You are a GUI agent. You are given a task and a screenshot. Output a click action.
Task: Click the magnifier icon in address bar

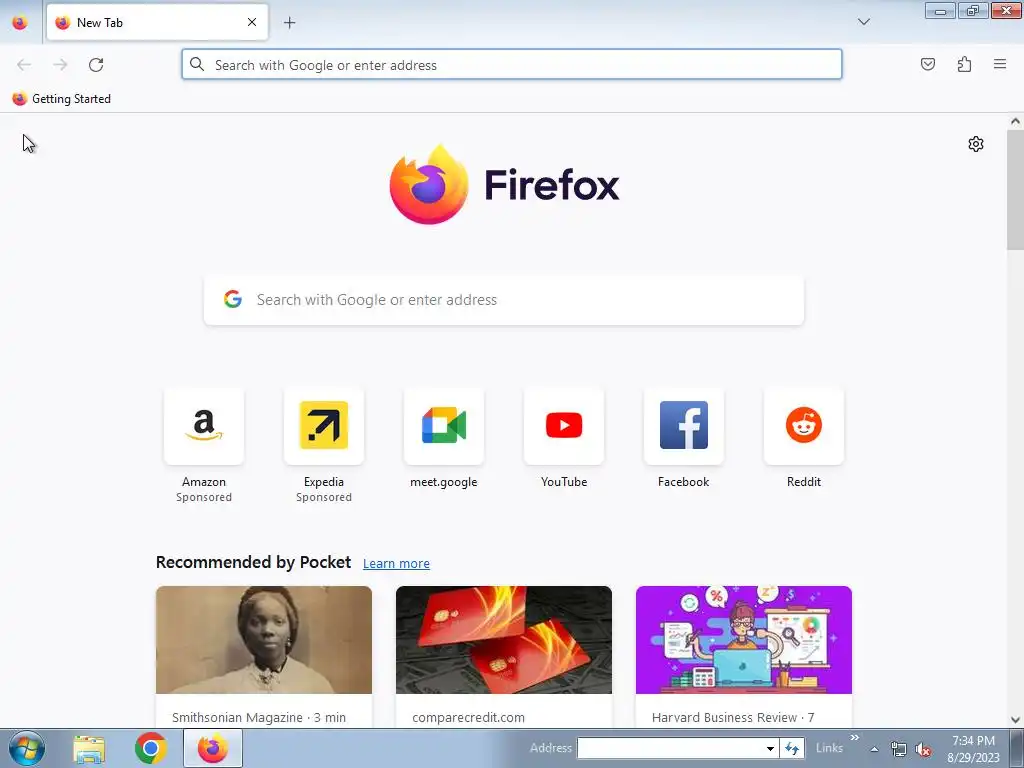point(197,64)
